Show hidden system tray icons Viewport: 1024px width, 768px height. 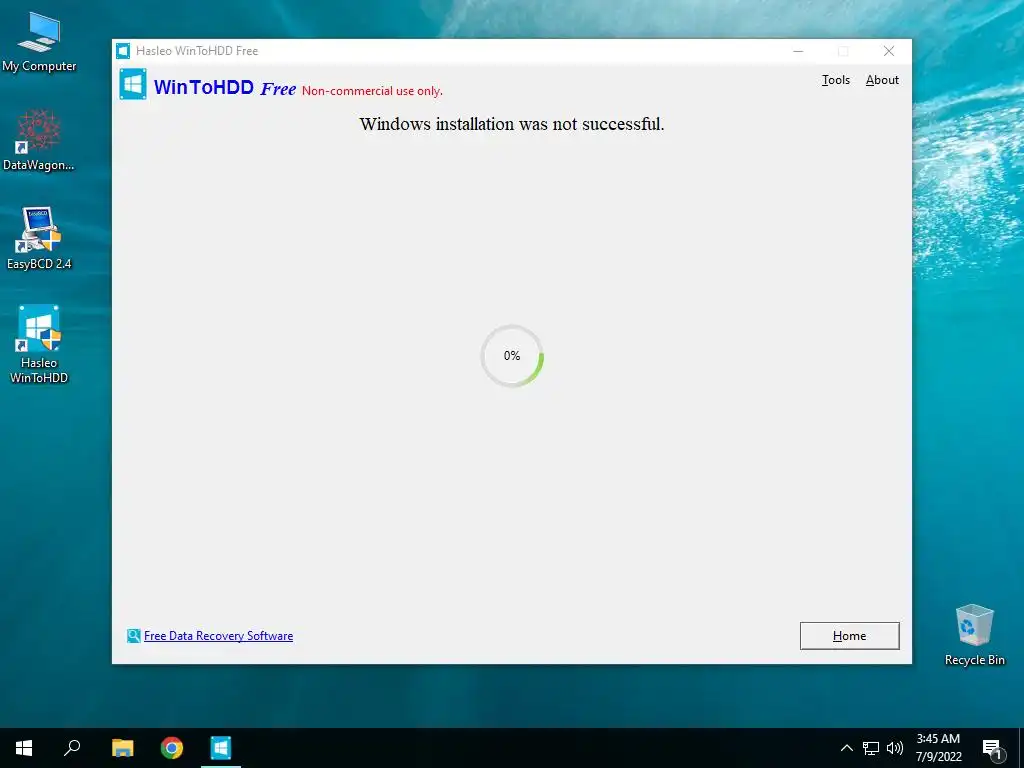coord(846,748)
